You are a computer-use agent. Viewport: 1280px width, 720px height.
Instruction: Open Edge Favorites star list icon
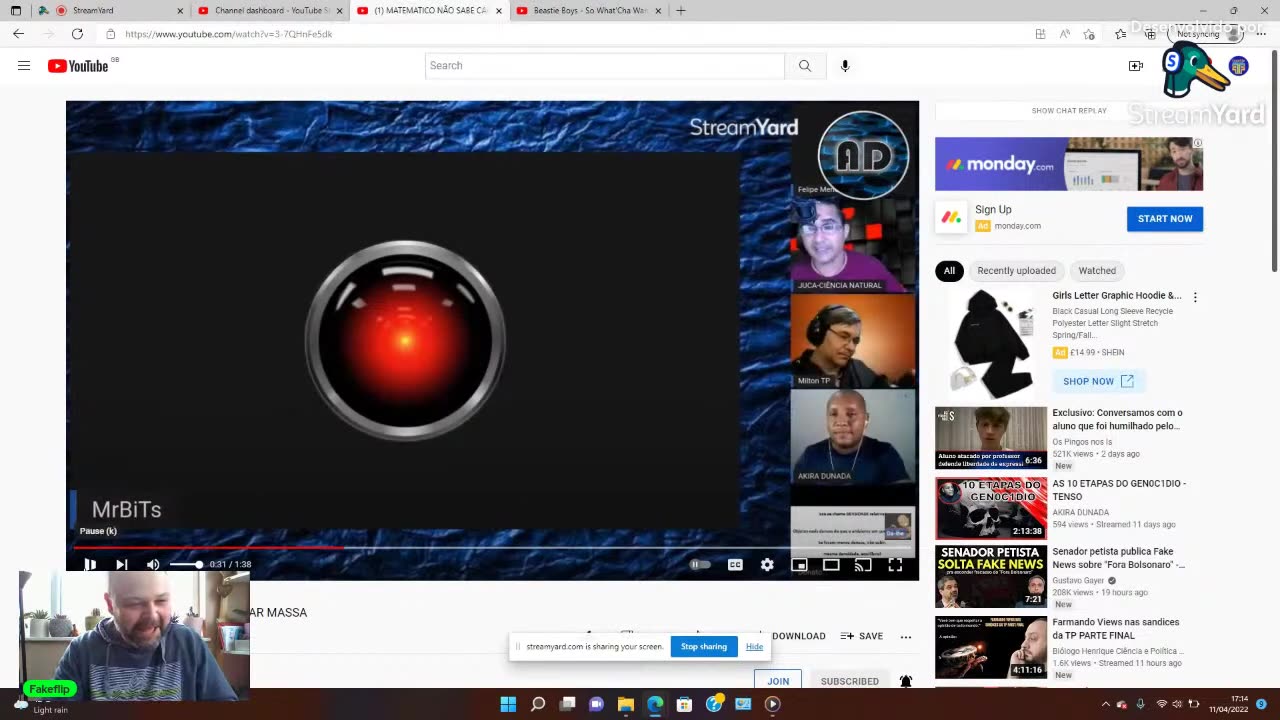[x=1120, y=34]
